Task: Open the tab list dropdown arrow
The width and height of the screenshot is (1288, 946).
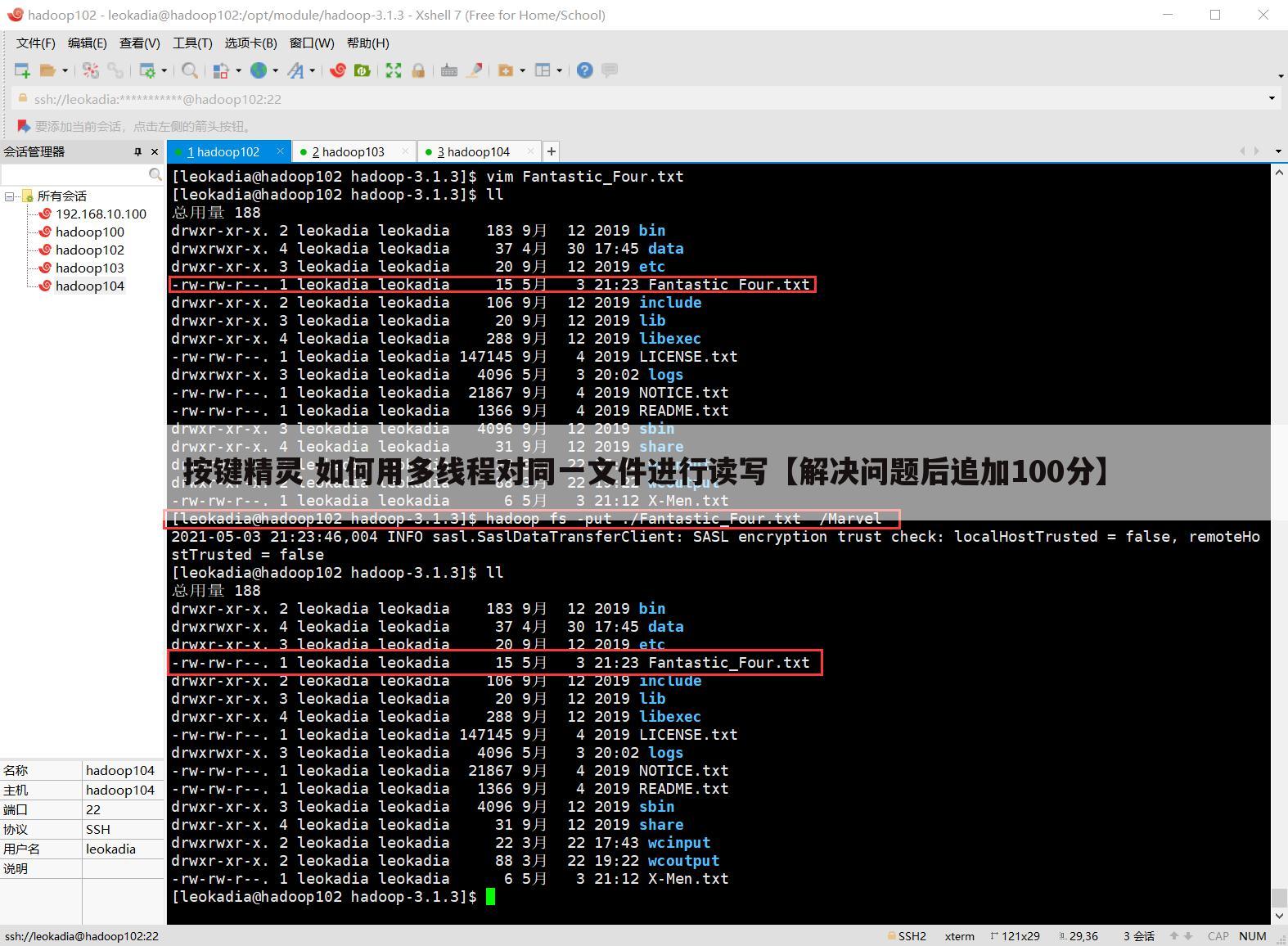Action: point(1278,151)
